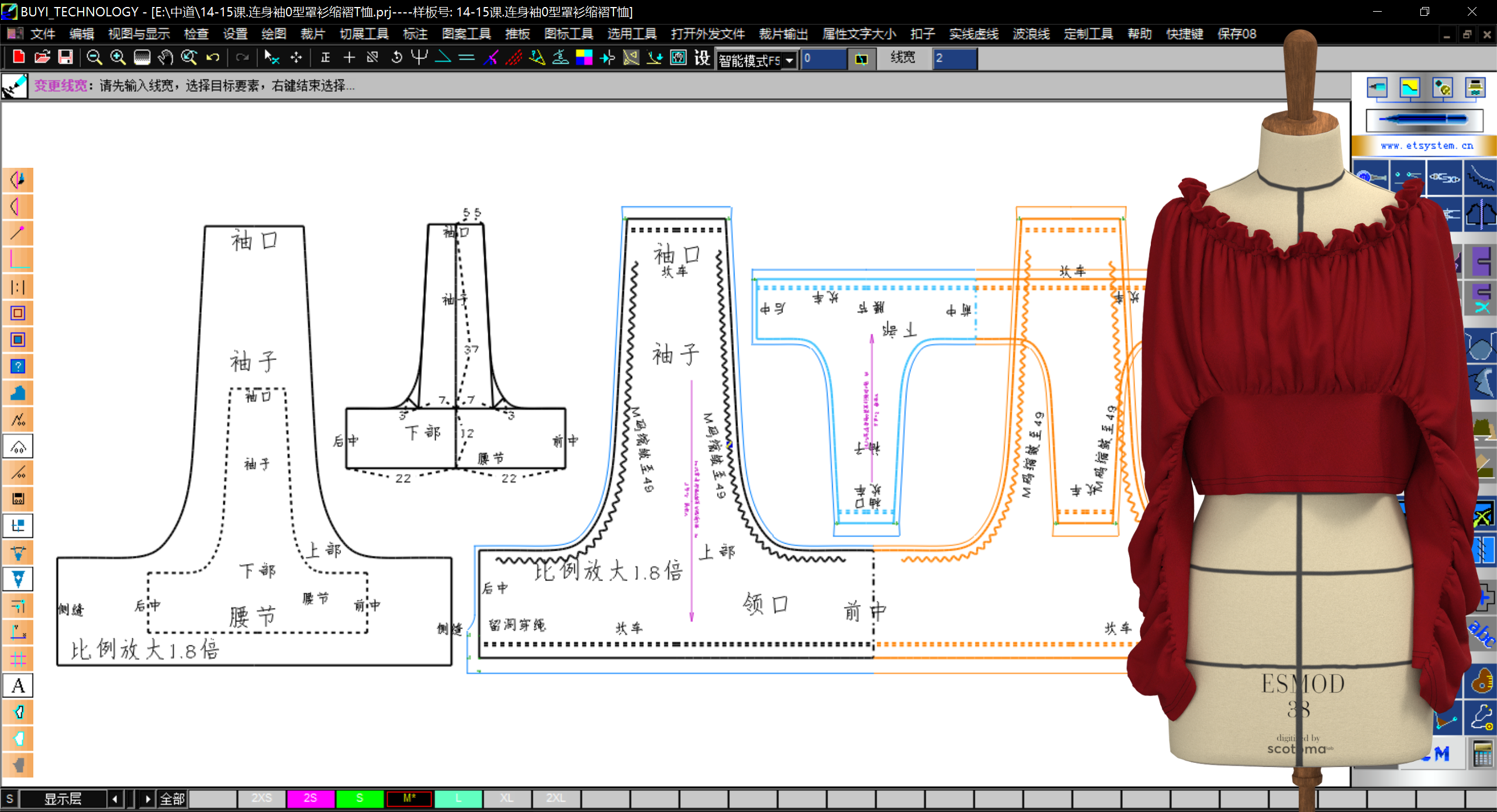This screenshot has width=1497, height=812.
Task: Click the left arrow next to 显示层
Action: (x=115, y=799)
